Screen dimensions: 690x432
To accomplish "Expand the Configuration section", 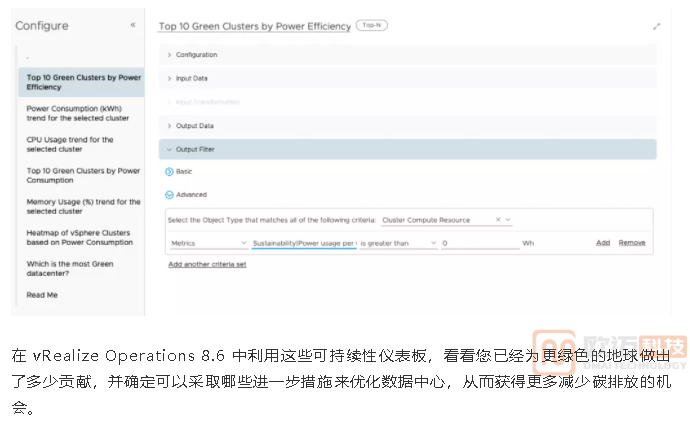I will tap(407, 55).
